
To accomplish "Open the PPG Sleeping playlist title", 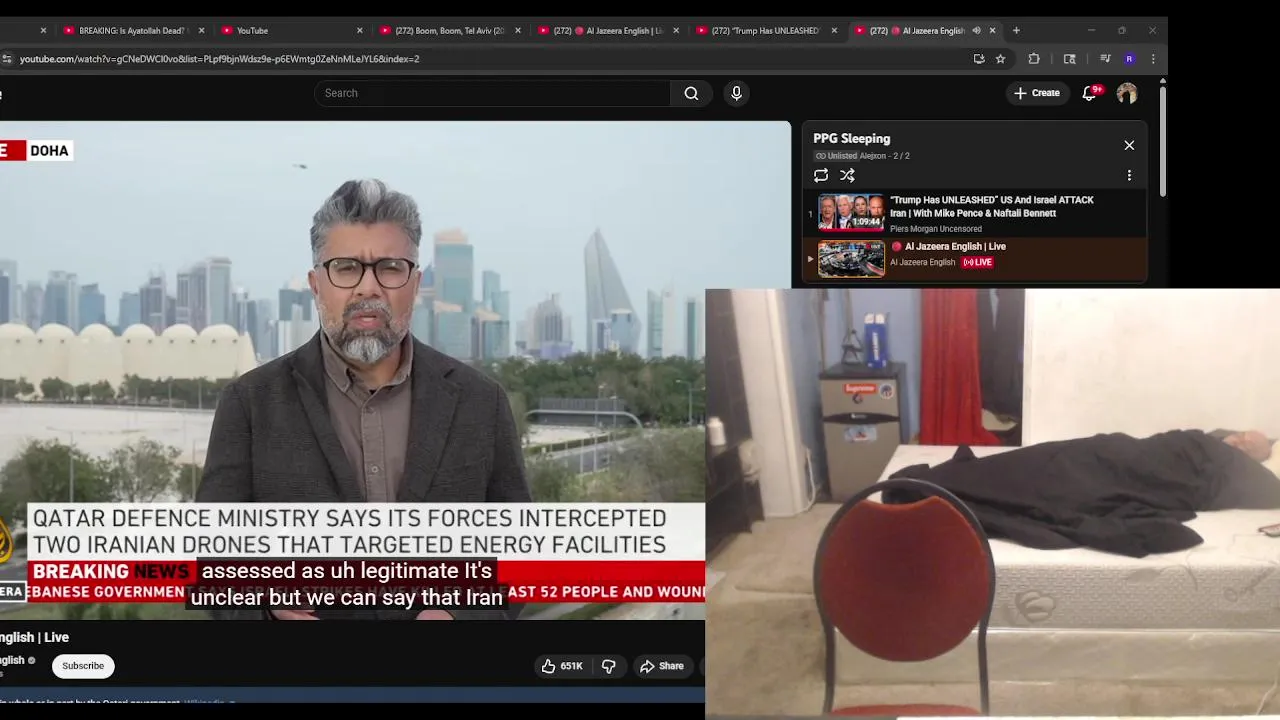I will 851,138.
